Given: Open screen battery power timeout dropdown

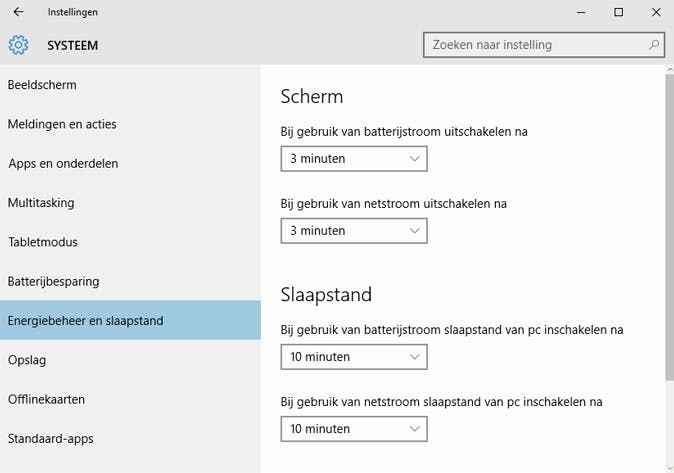Looking at the screenshot, I should point(354,158).
